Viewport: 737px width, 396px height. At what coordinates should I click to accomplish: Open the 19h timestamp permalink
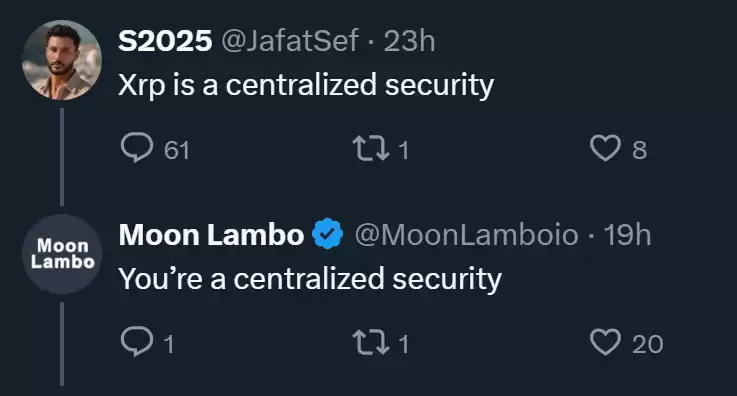click(627, 234)
